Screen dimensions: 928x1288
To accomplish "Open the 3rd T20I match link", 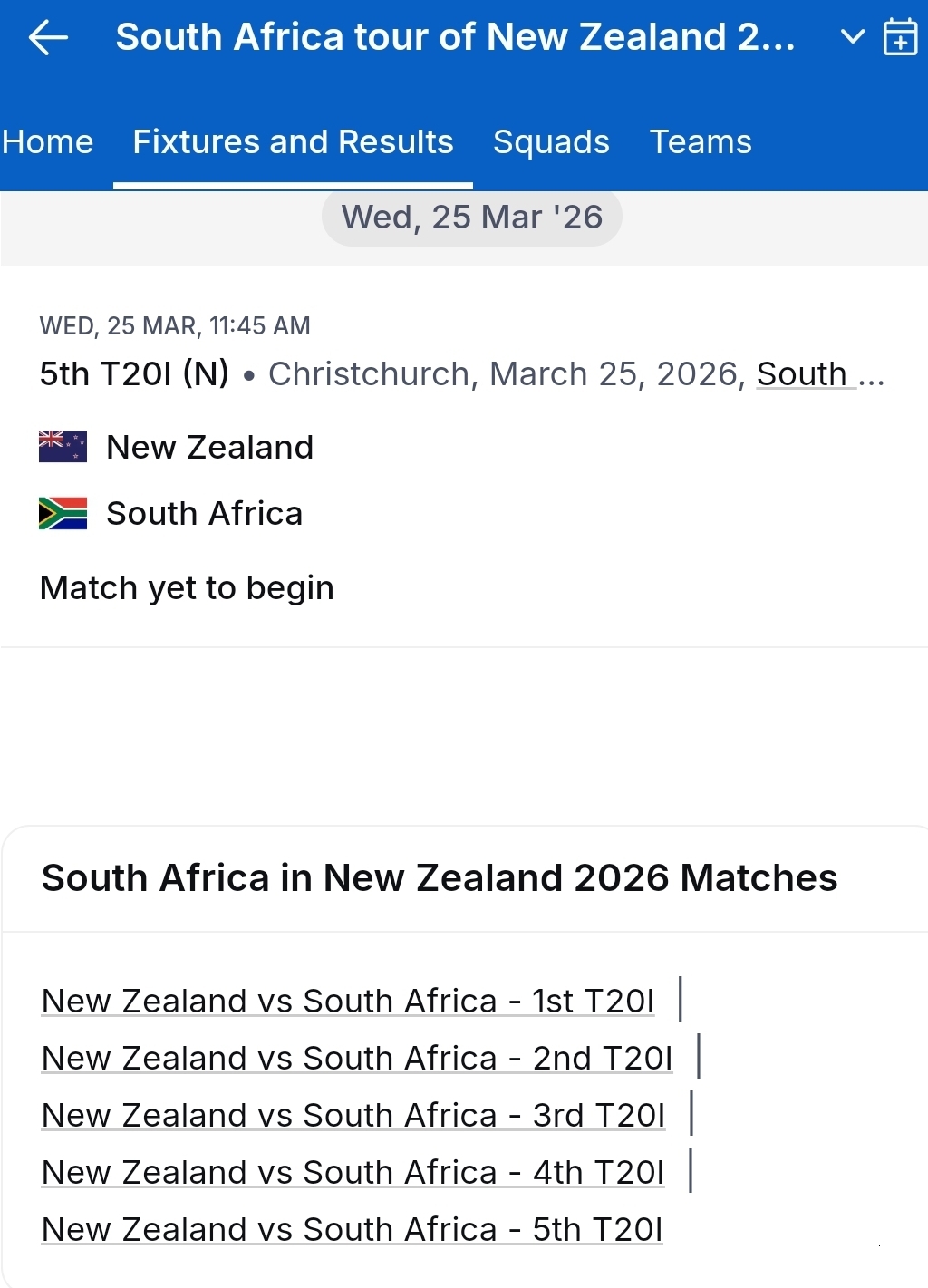I will coord(353,1115).
